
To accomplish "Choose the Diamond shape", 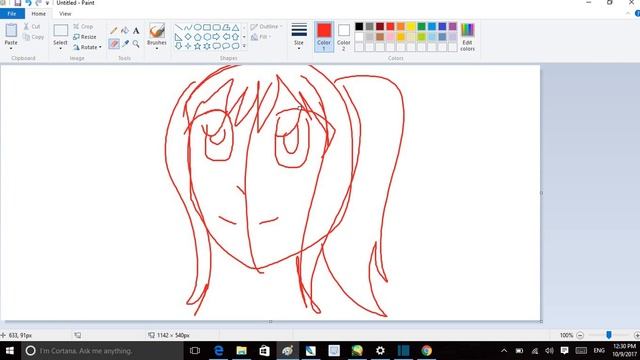I will (x=188, y=37).
